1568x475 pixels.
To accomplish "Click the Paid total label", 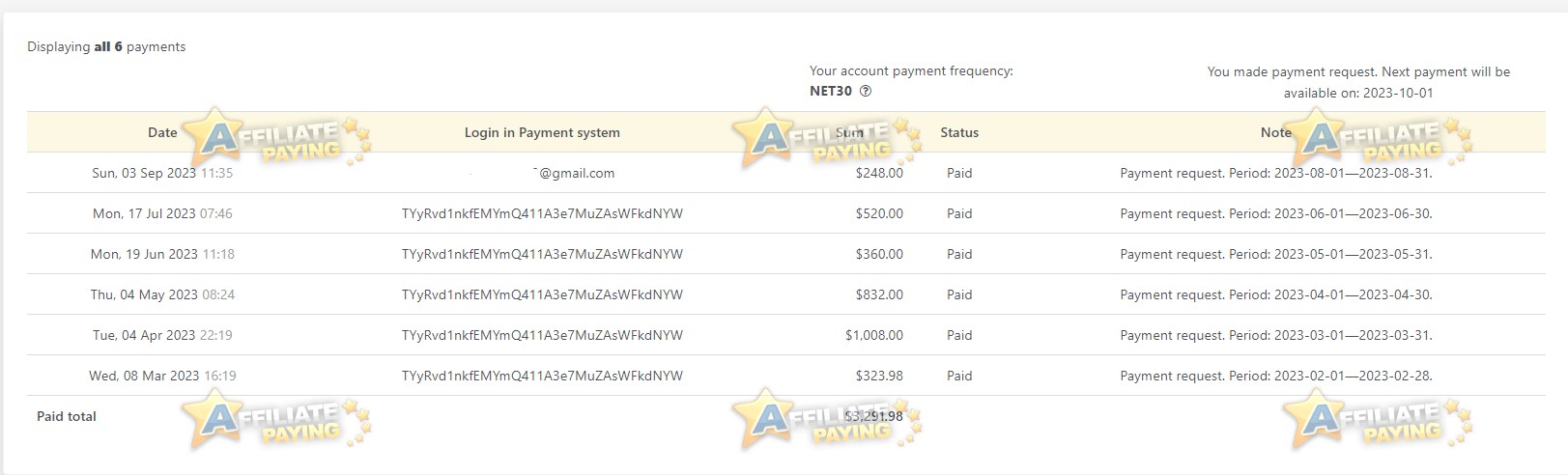I will [67, 416].
